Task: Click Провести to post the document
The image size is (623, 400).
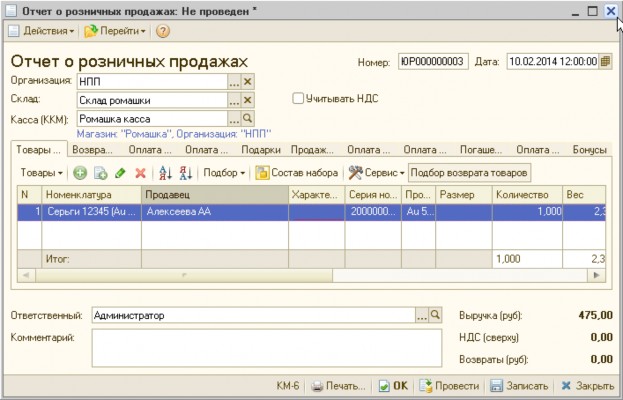Action: [449, 386]
